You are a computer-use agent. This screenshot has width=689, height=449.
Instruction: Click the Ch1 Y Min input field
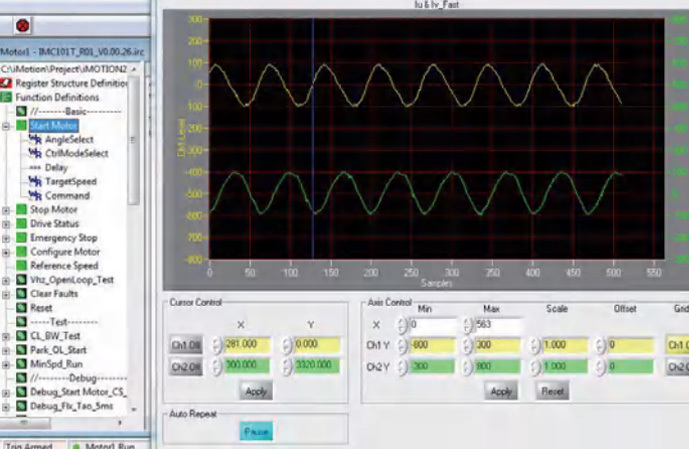coord(432,345)
